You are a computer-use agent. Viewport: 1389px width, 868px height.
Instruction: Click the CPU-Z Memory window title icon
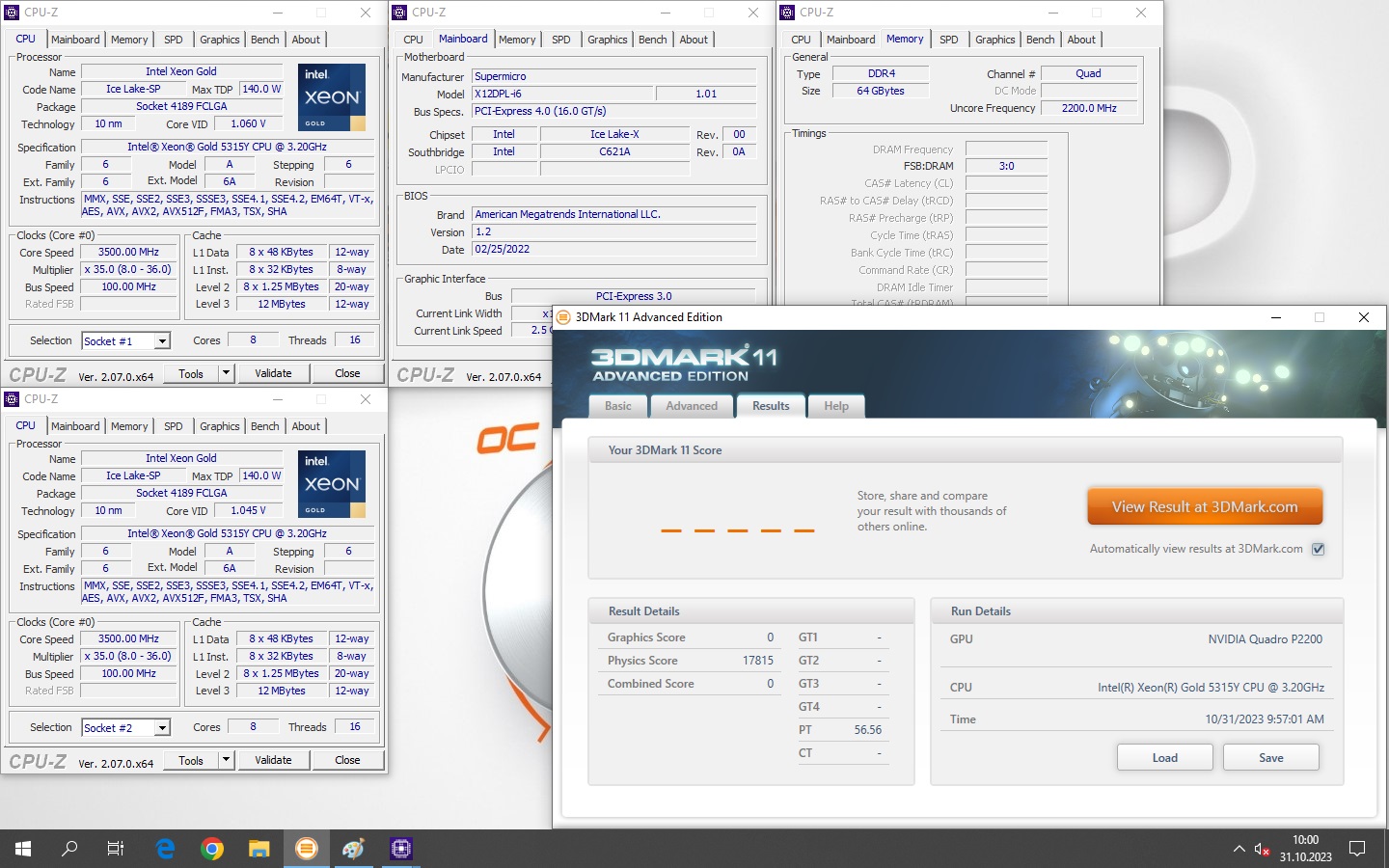click(787, 13)
